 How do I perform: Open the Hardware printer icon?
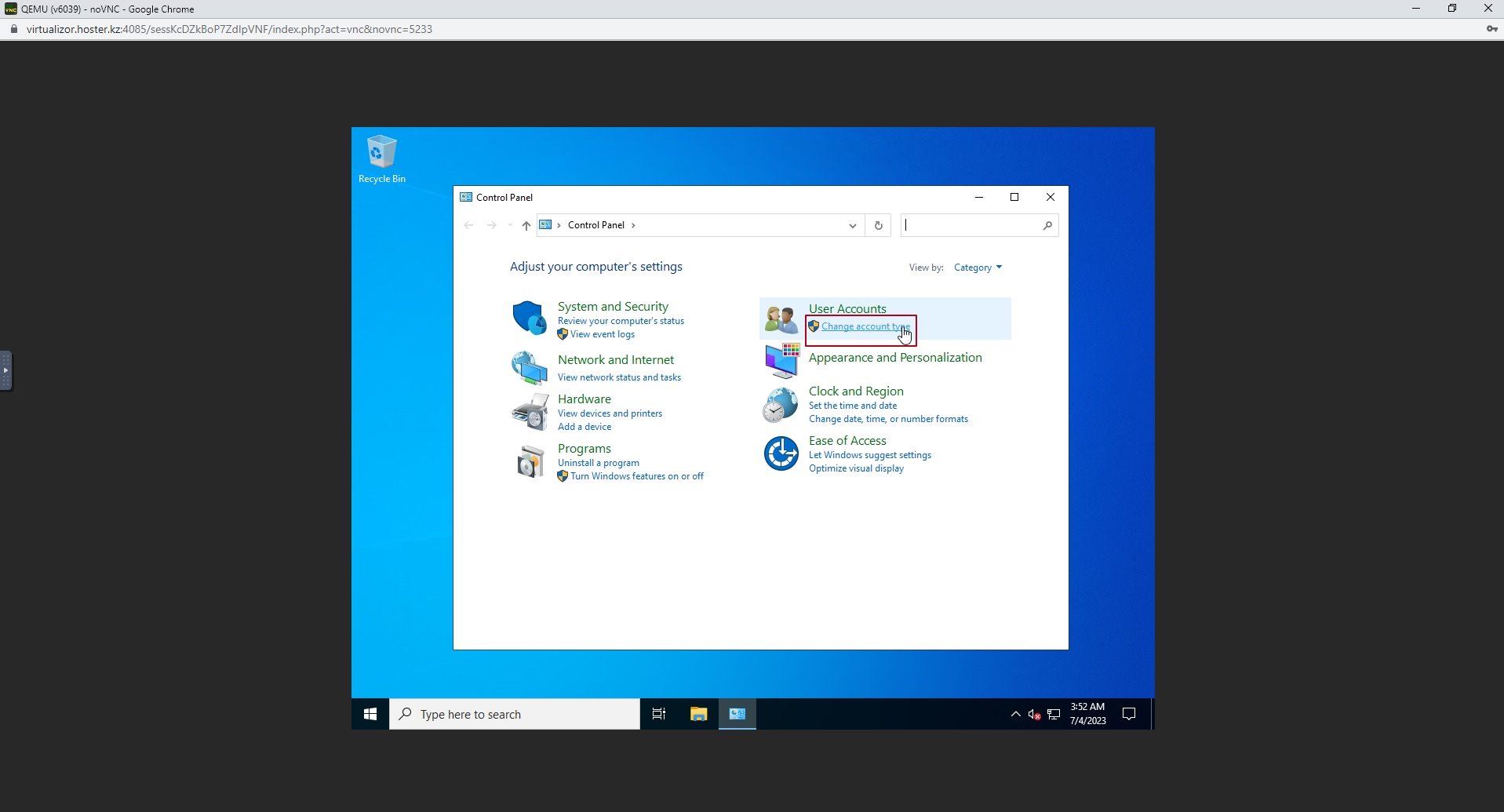[x=530, y=412]
